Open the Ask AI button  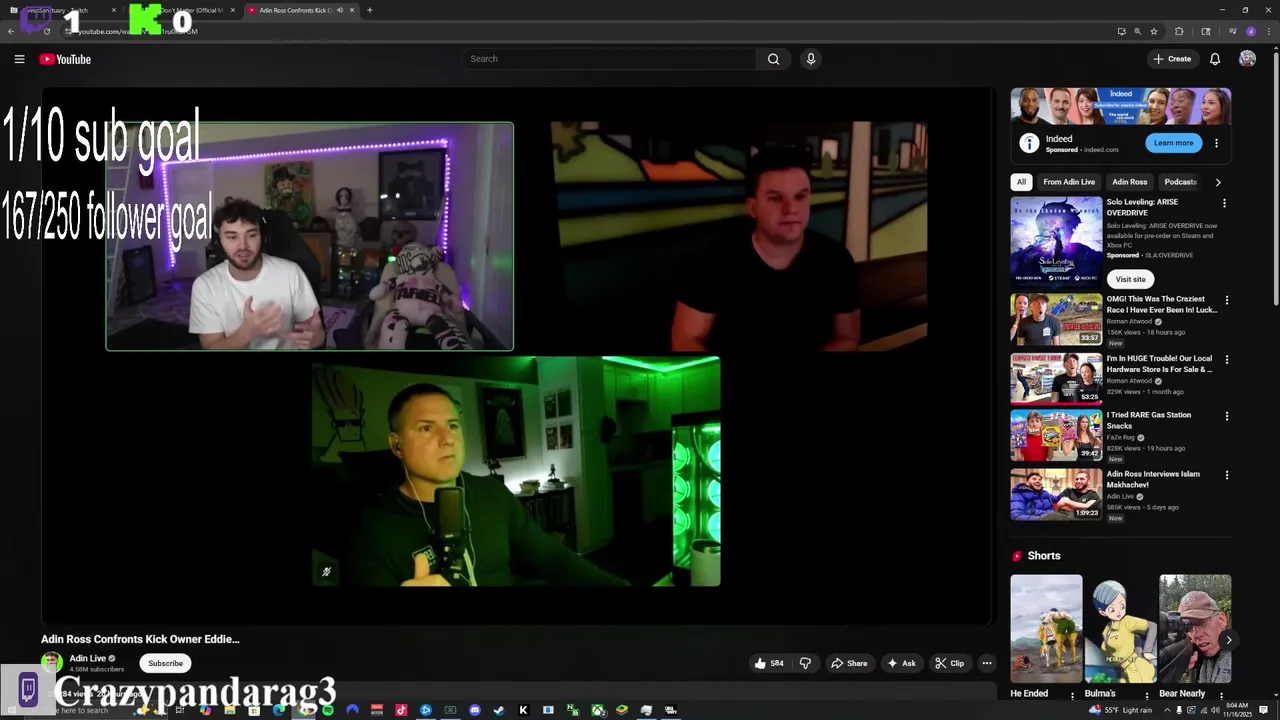(901, 663)
